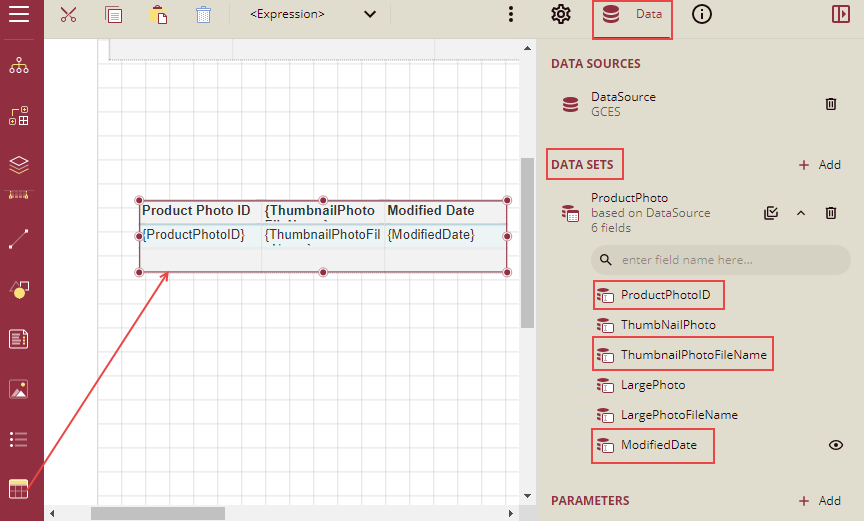The width and height of the screenshot is (864, 521).
Task: Open the Layers icon in sidebar
Action: 19,165
